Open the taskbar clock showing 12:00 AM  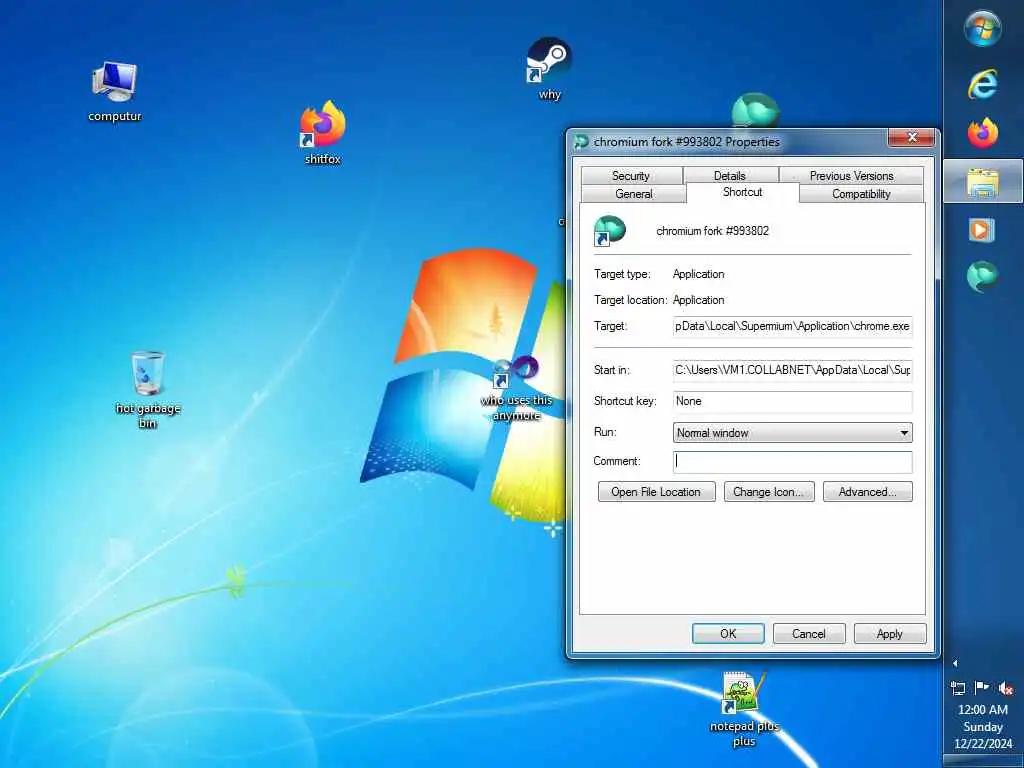click(x=983, y=726)
